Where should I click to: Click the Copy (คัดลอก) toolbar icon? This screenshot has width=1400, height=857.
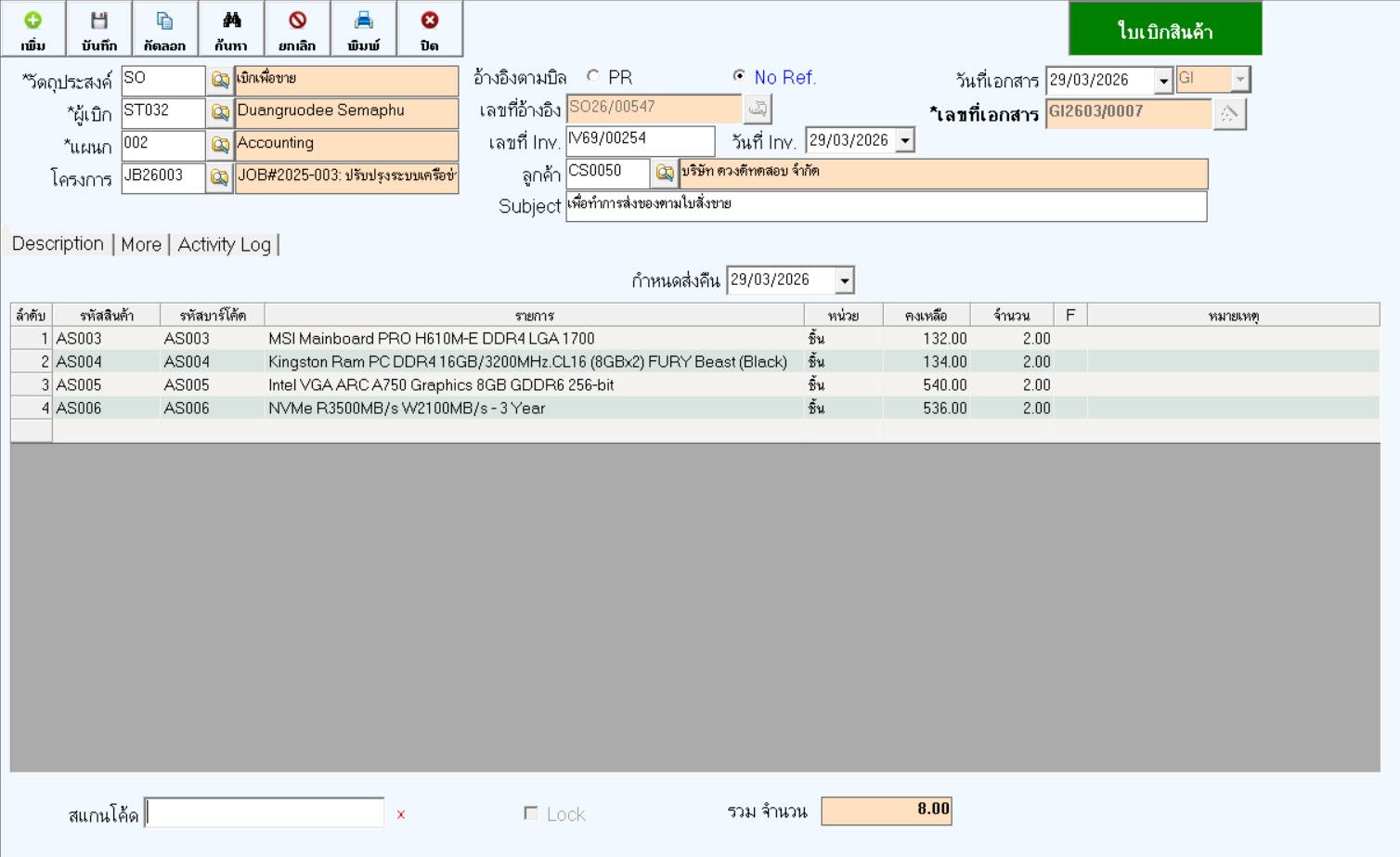coord(164,29)
